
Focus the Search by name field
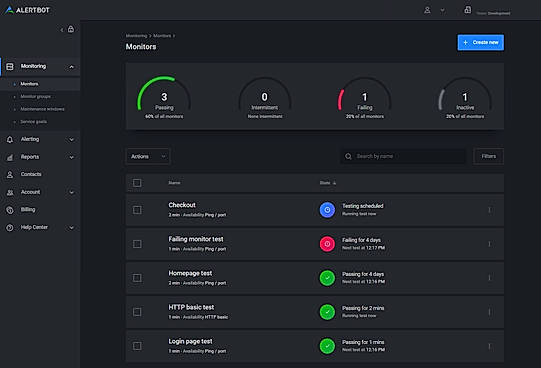click(x=403, y=157)
